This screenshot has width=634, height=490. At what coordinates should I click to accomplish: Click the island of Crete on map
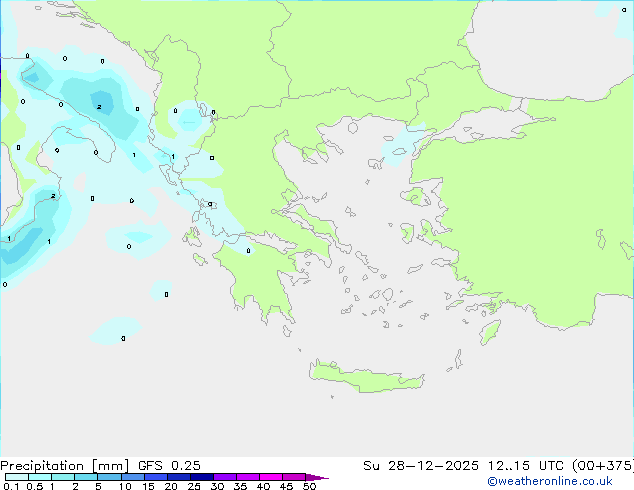coord(366,378)
